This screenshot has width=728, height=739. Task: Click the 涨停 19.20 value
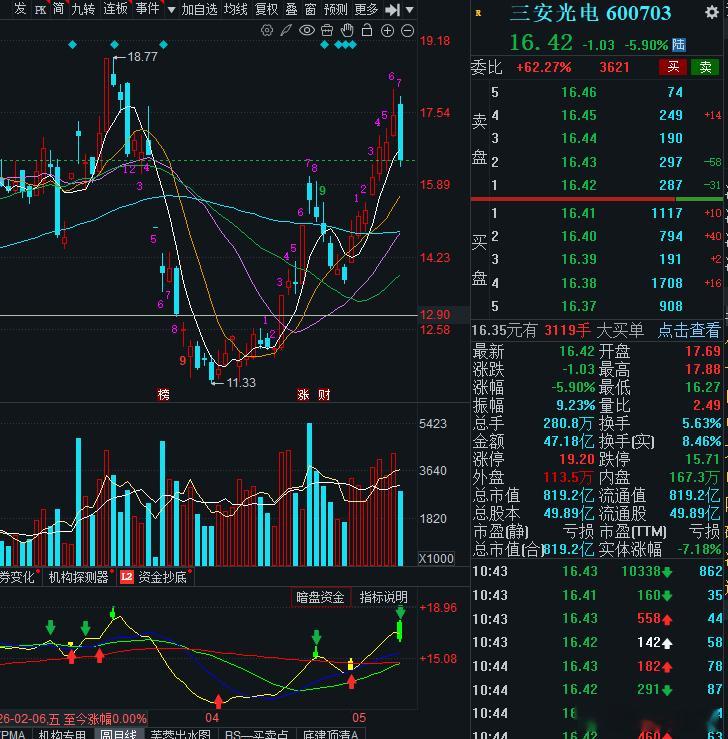[x=577, y=459]
